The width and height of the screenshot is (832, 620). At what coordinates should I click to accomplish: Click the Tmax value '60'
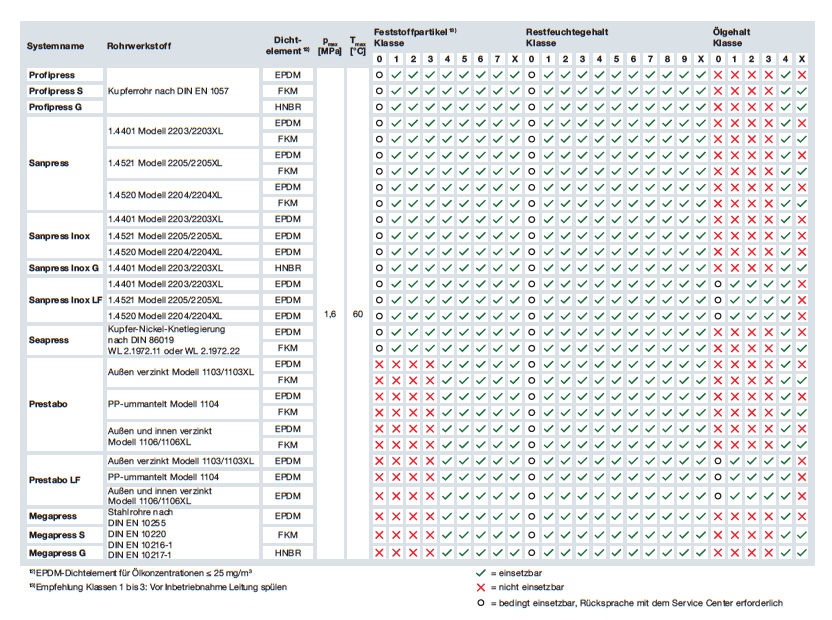[358, 314]
